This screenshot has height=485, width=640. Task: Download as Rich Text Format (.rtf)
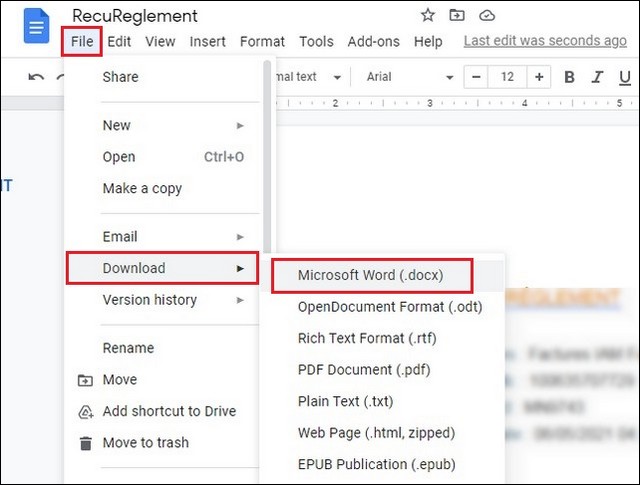381,338
